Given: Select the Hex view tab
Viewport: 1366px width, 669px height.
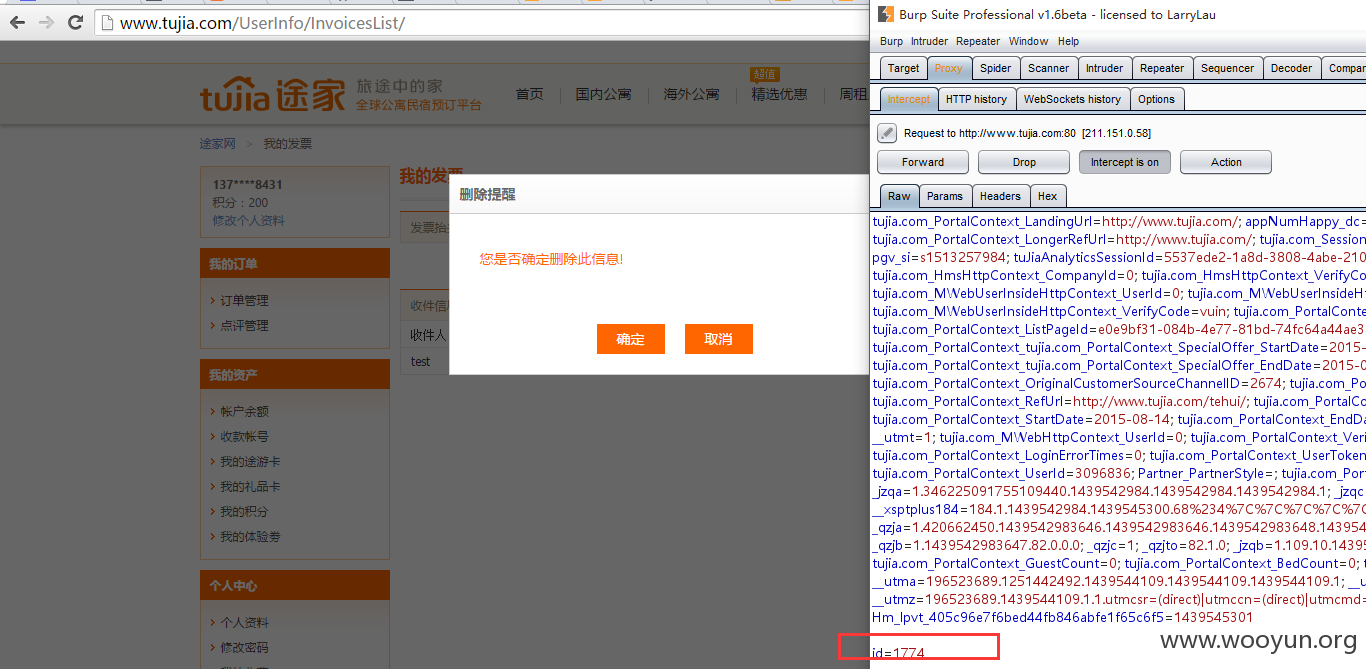Looking at the screenshot, I should pos(1047,196).
